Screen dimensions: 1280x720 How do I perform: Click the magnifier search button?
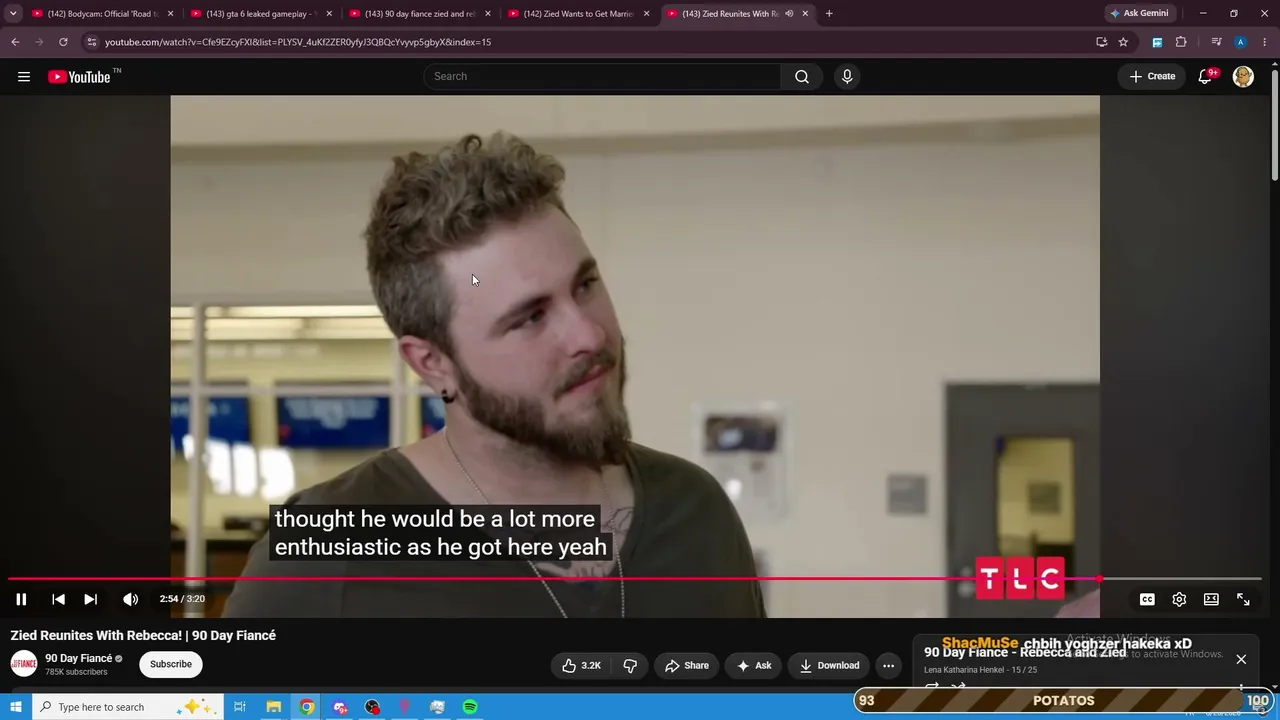pos(802,77)
